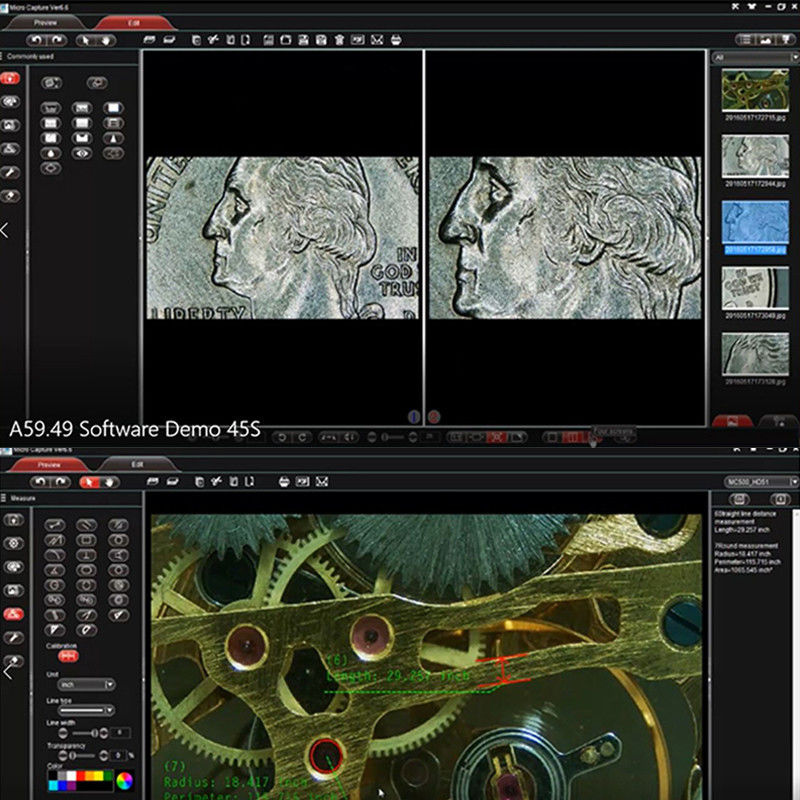800x800 pixels.
Task: Open the dark tab beside red image-list tab
Action: point(779,421)
